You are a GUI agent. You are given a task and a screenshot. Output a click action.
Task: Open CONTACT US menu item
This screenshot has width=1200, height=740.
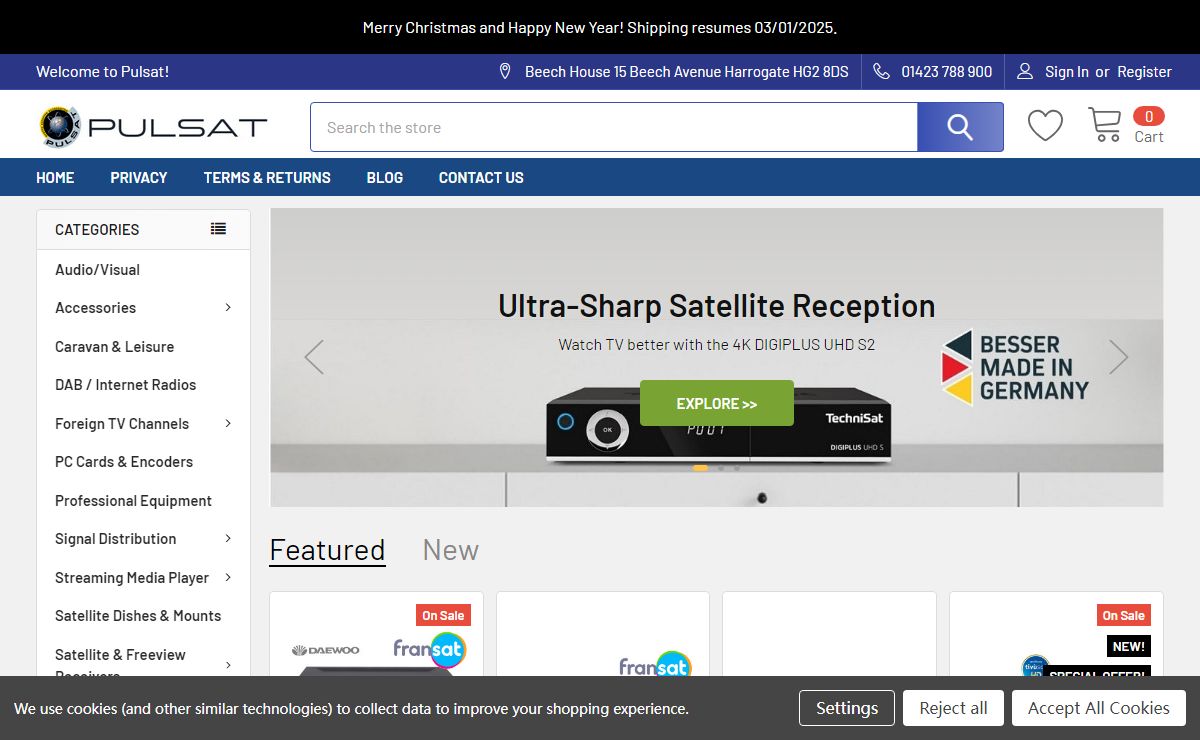[x=481, y=177]
